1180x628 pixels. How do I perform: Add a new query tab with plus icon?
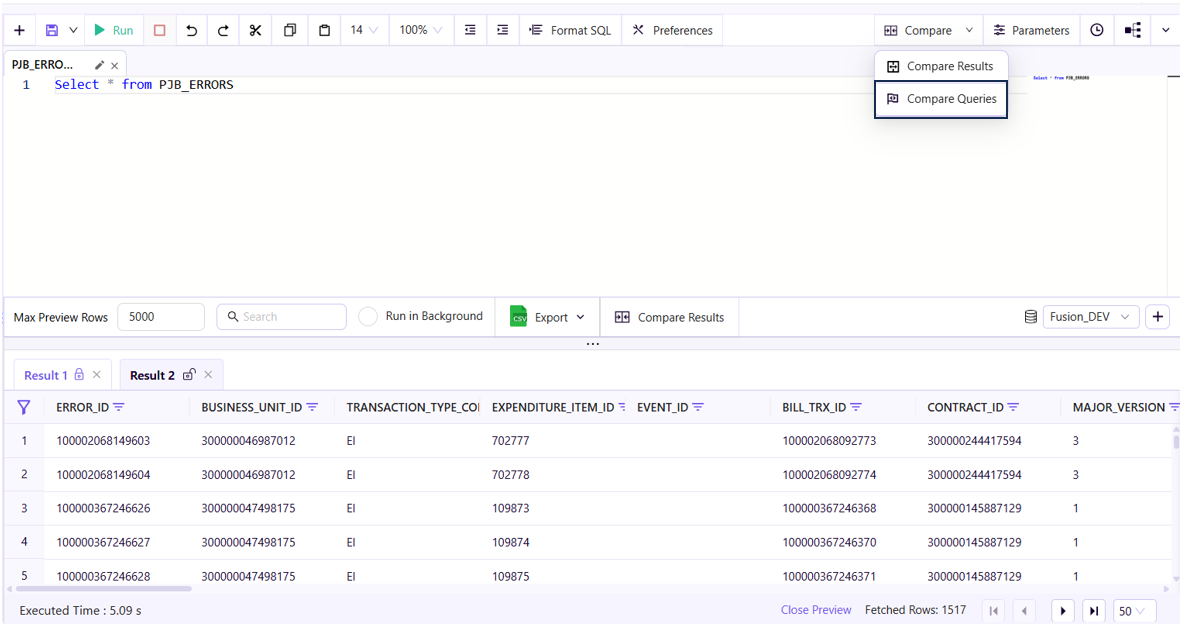pyautogui.click(x=20, y=30)
